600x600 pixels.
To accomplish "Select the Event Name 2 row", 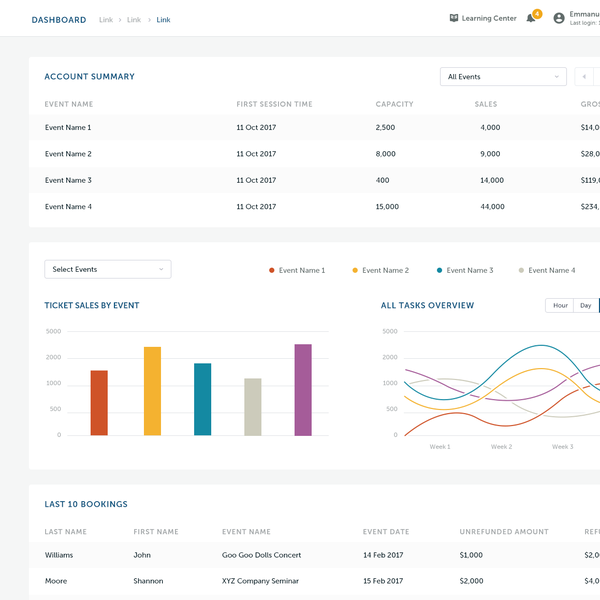I will point(315,154).
